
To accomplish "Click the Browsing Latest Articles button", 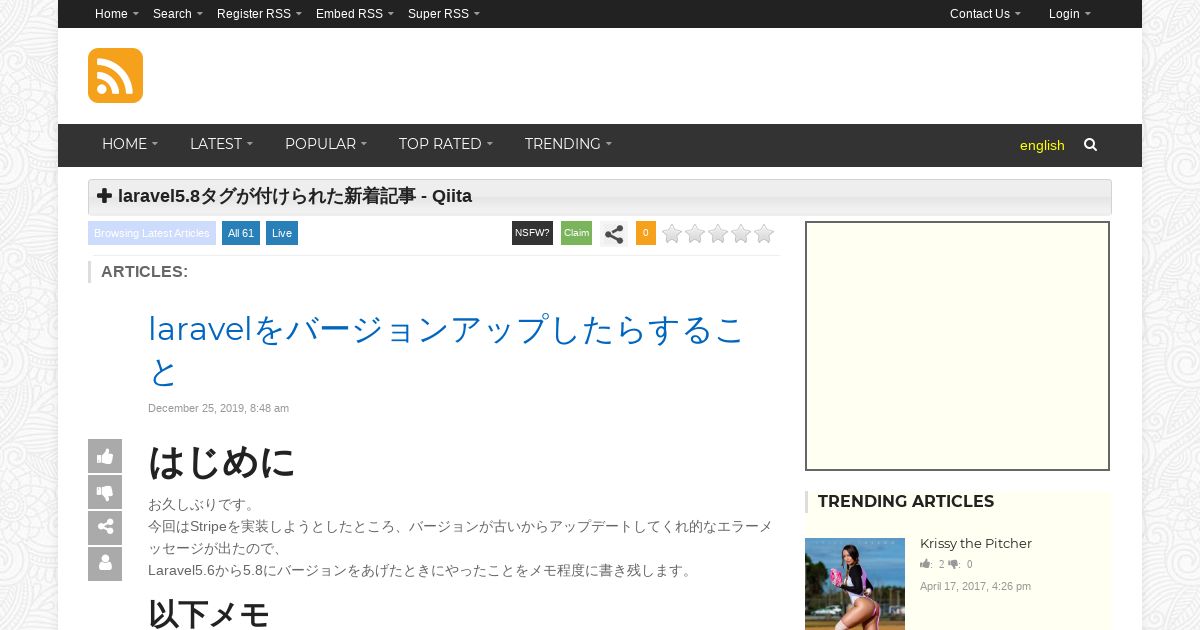I will point(152,233).
